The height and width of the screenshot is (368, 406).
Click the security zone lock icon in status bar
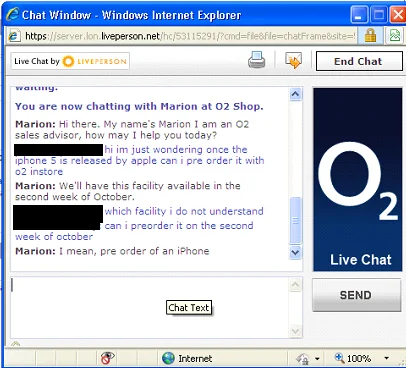303,359
